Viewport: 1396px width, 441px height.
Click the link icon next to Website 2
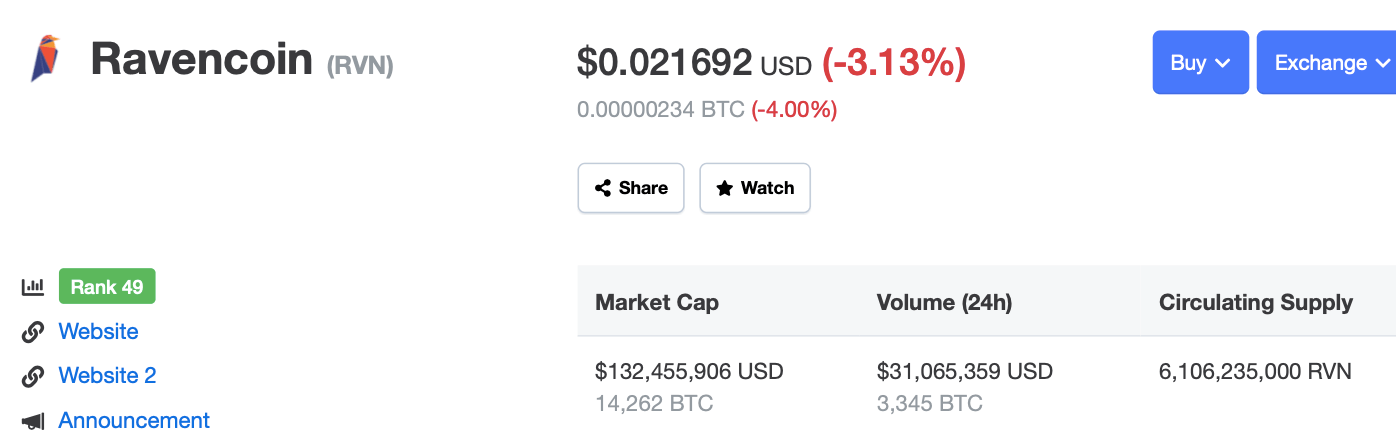33,376
